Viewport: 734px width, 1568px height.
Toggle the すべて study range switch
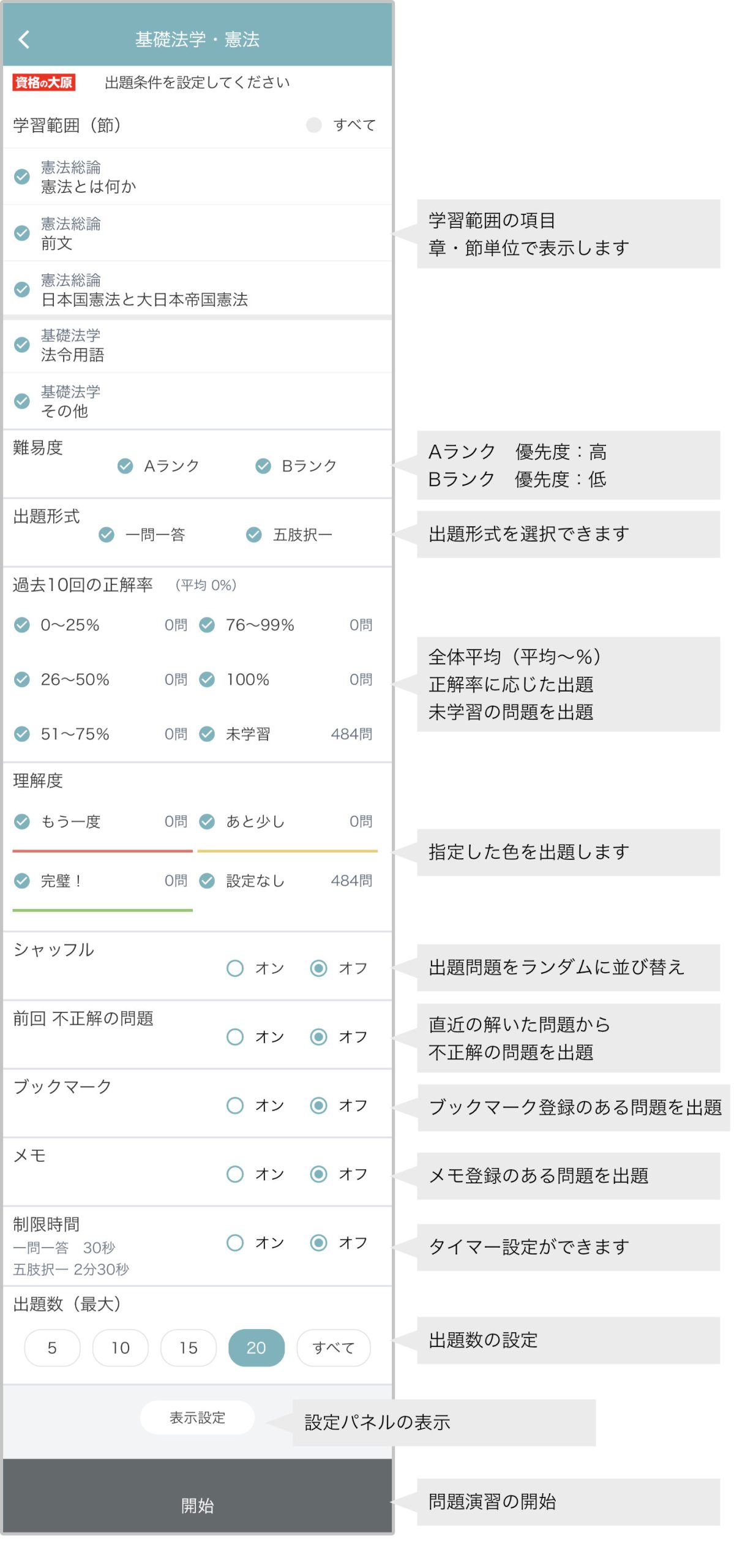313,125
